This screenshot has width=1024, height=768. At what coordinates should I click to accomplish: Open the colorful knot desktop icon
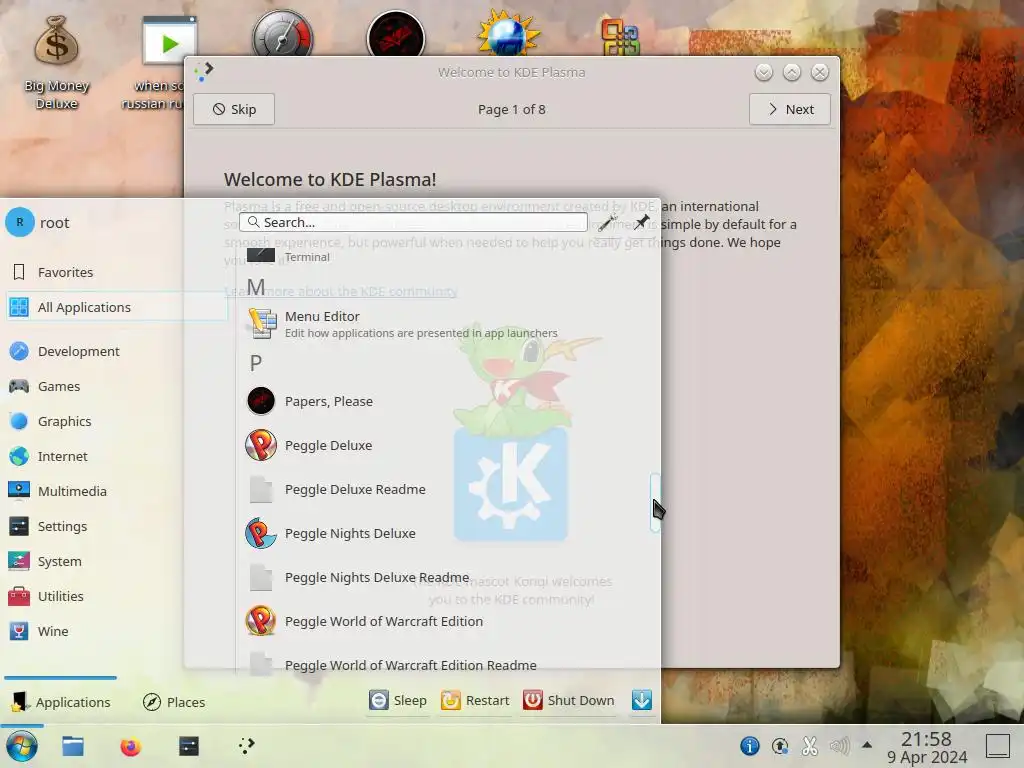coord(620,37)
